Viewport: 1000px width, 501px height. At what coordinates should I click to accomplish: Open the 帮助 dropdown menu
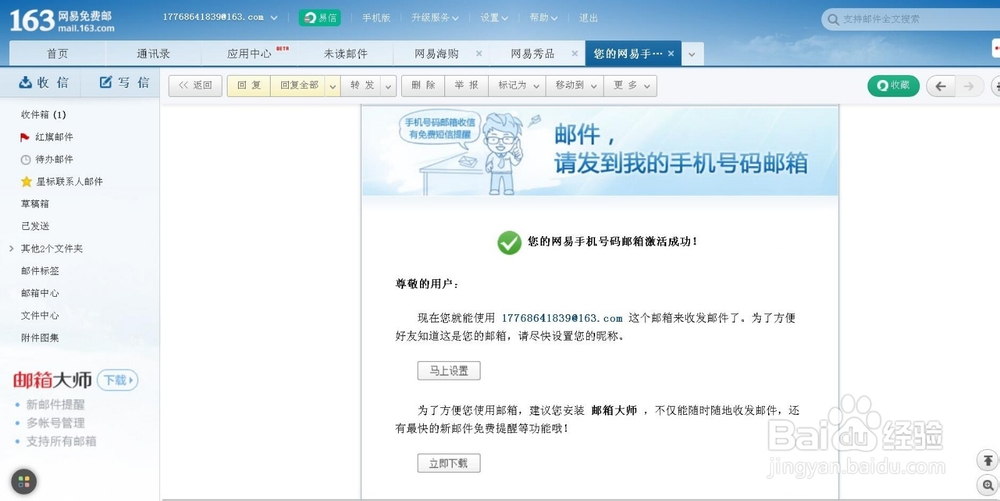tap(543, 18)
